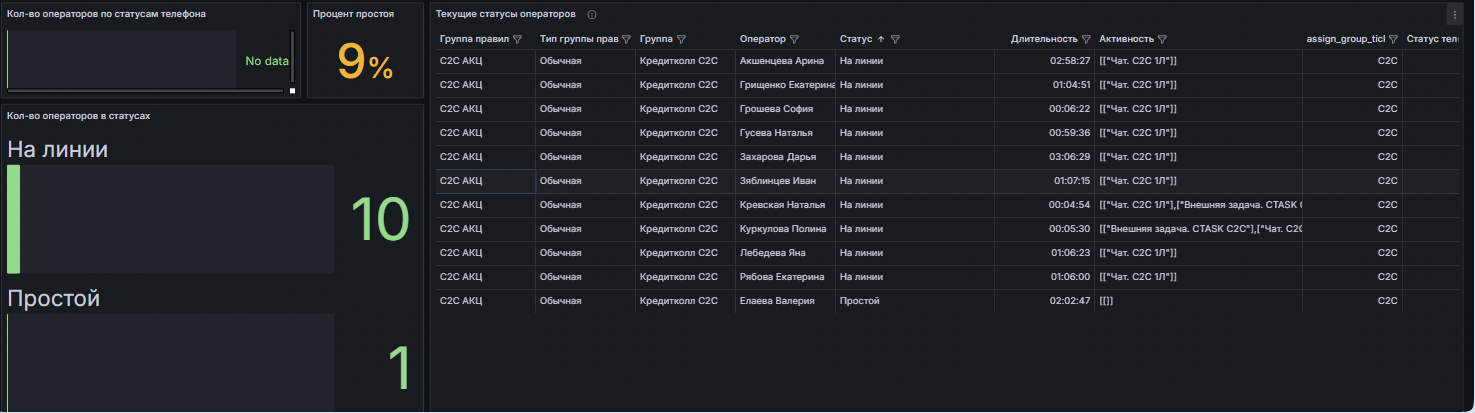Screen dimensions: 1475x413
Task: Click filter icon on Тип группы прав column
Action: [626, 39]
